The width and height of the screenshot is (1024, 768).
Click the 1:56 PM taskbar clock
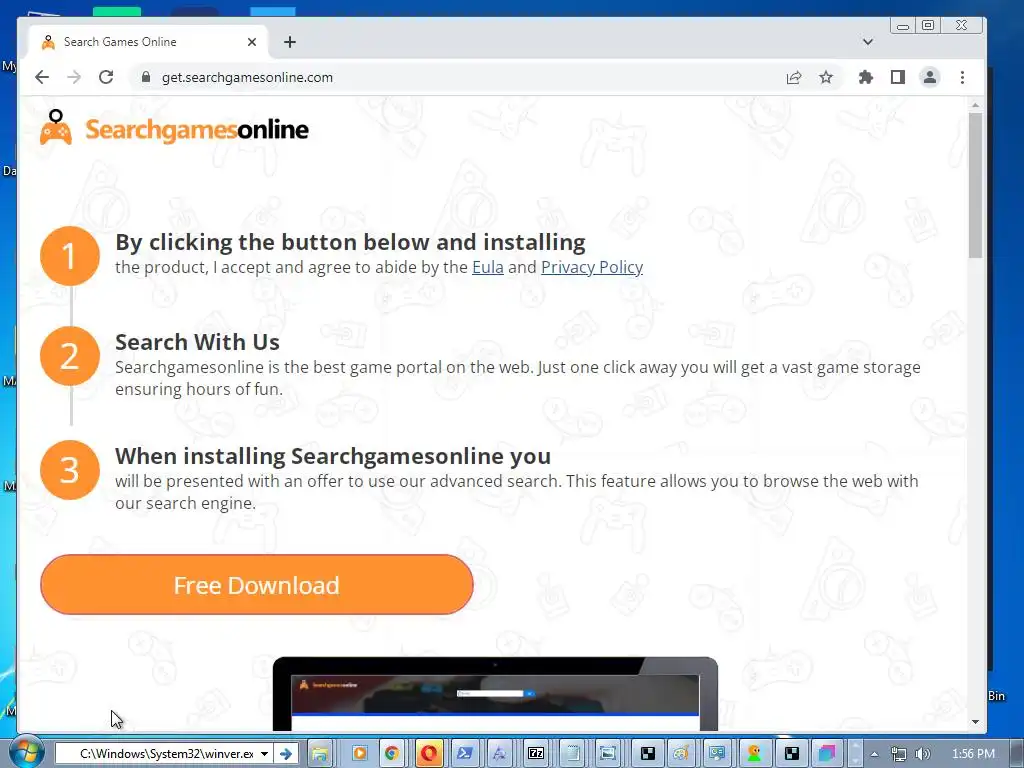click(973, 754)
